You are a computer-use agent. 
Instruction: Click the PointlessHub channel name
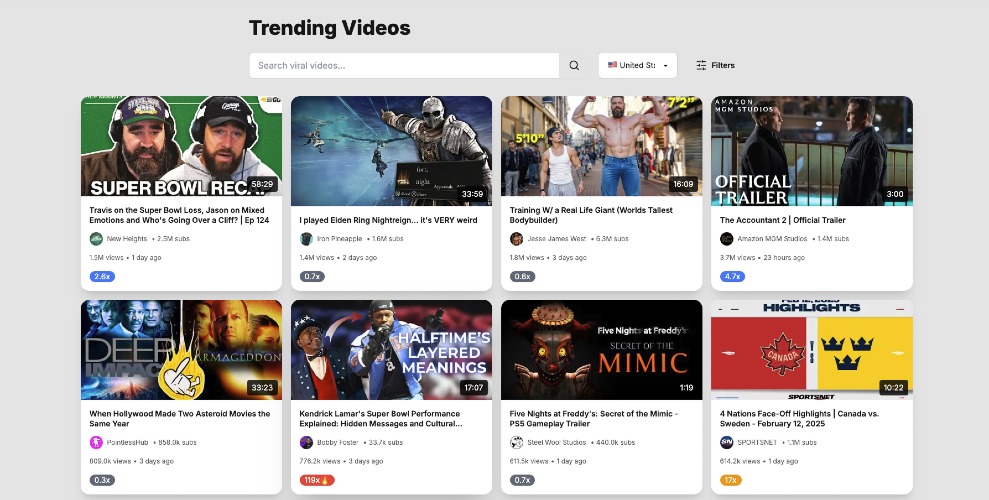point(127,442)
